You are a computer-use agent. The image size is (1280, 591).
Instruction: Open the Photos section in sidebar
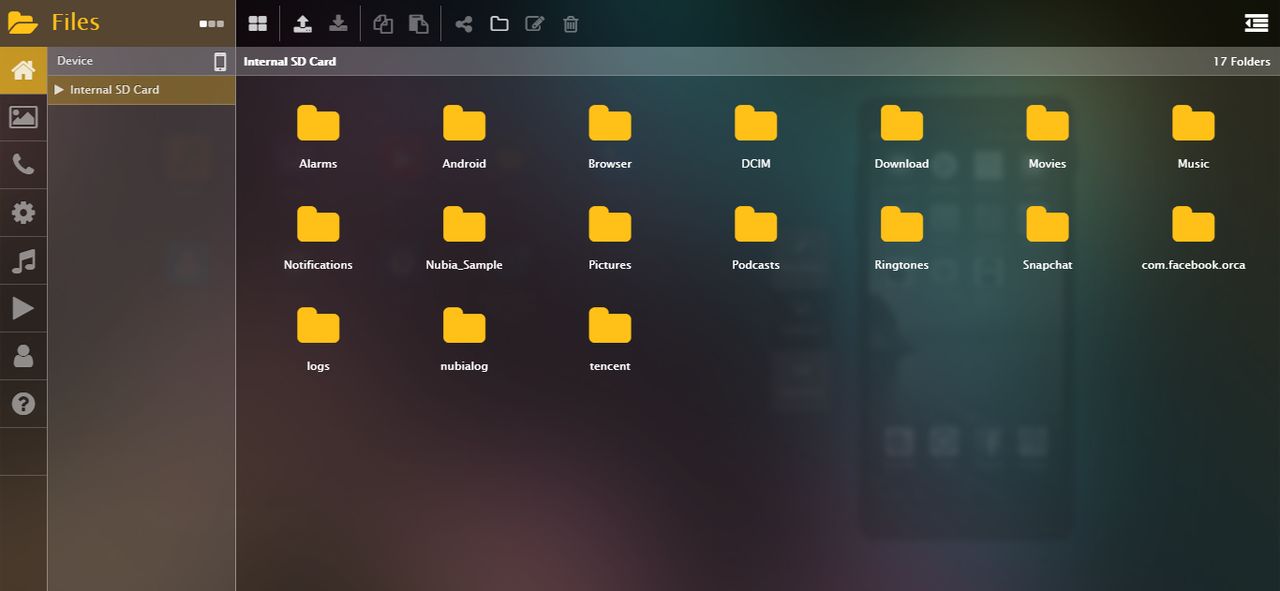(x=23, y=117)
